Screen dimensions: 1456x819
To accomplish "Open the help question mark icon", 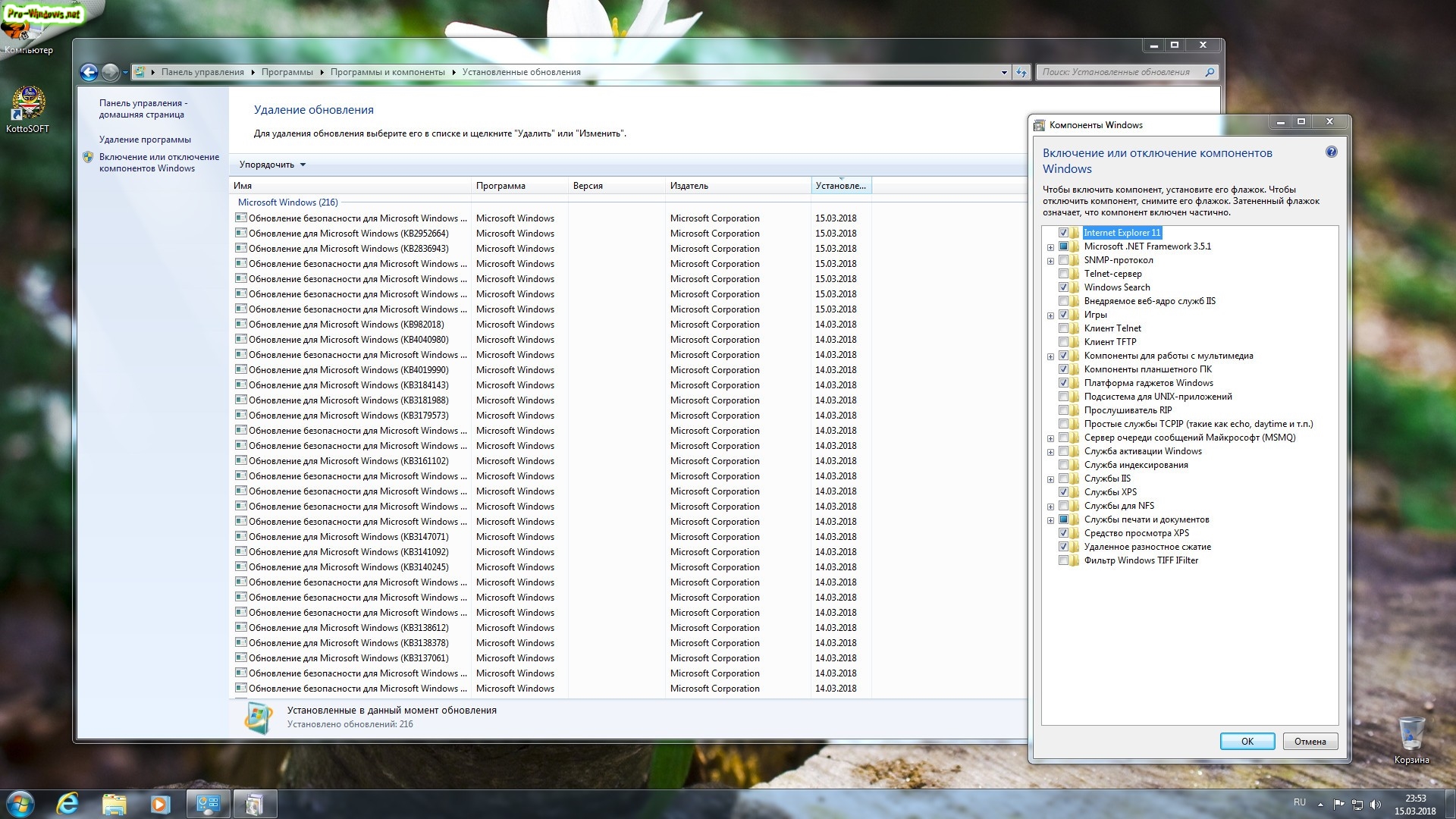I will [1331, 152].
